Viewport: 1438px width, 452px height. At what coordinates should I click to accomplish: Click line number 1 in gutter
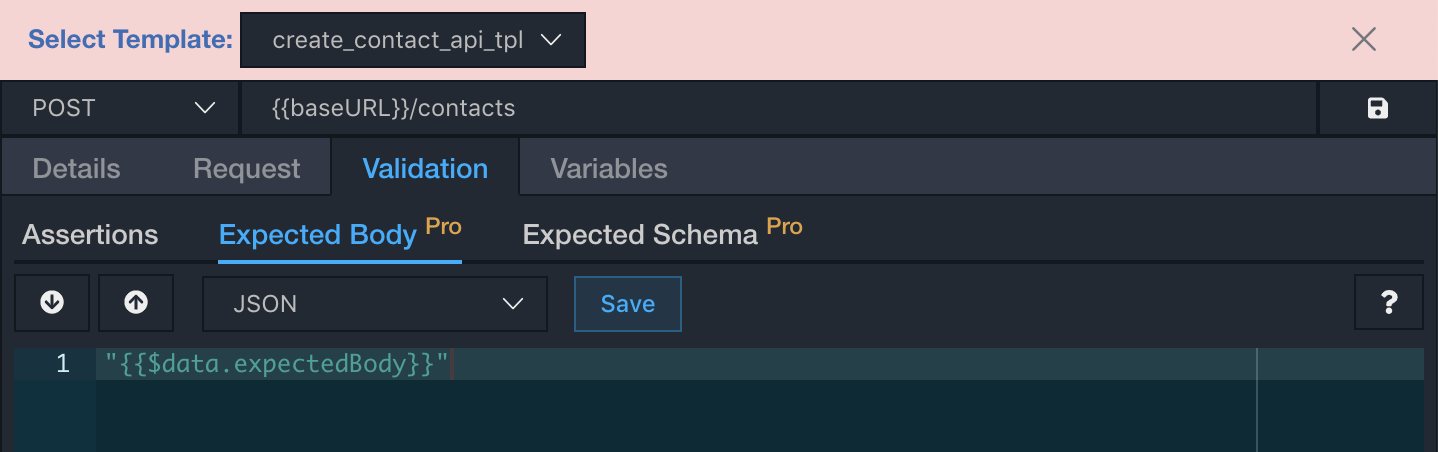tap(62, 364)
